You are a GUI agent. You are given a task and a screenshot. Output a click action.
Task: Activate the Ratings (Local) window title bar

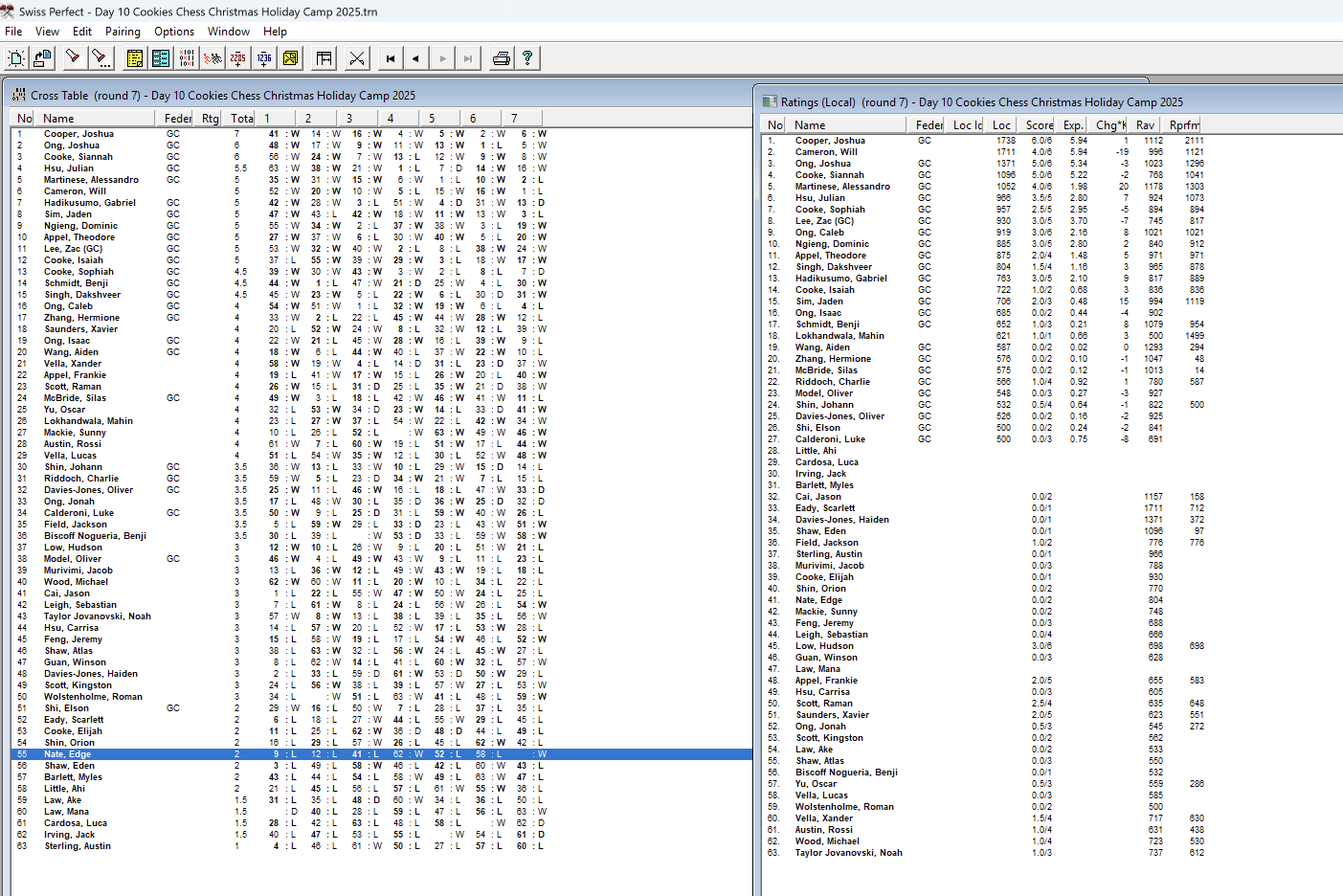[1048, 101]
